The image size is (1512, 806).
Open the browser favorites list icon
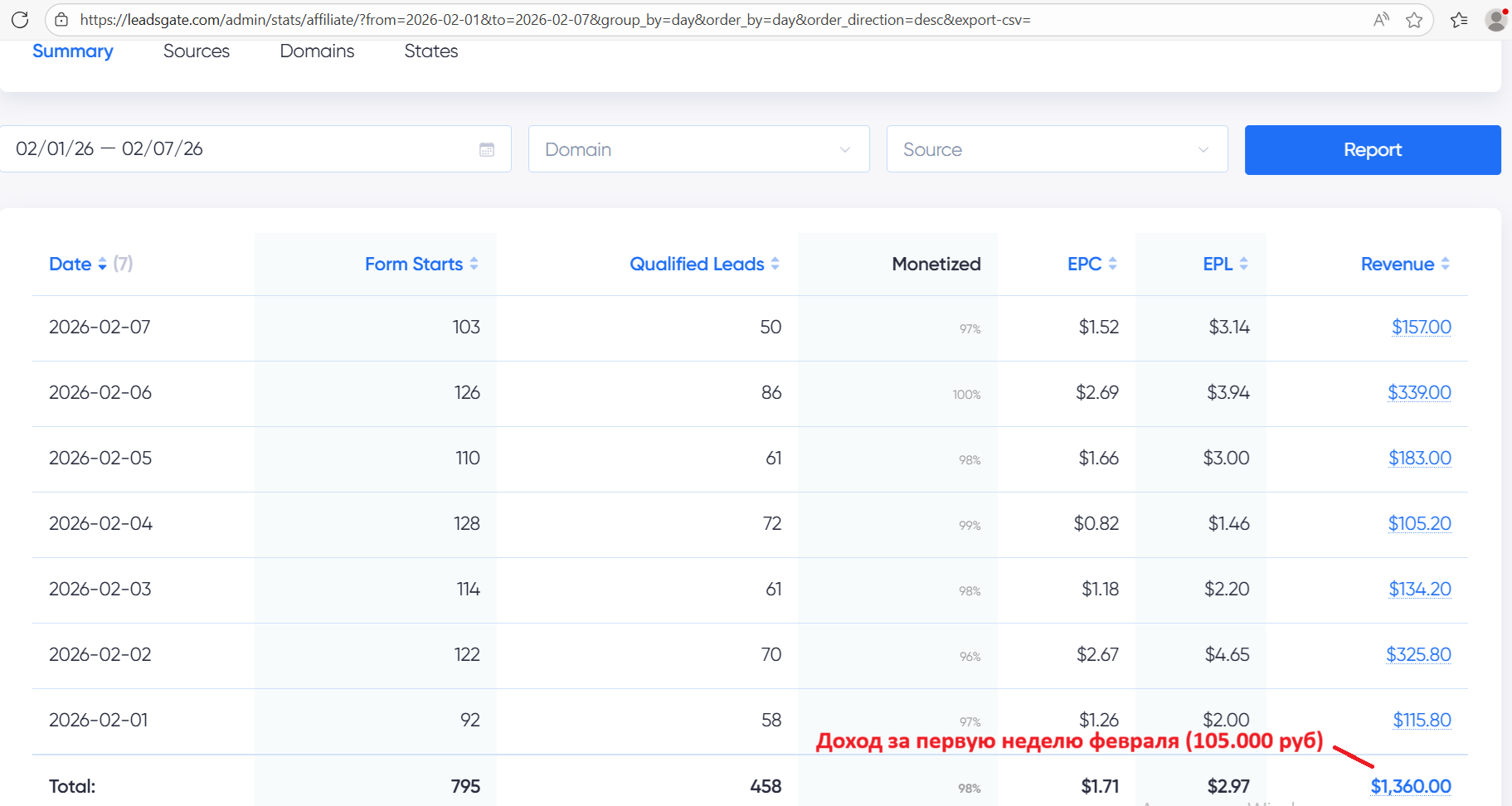pyautogui.click(x=1459, y=20)
